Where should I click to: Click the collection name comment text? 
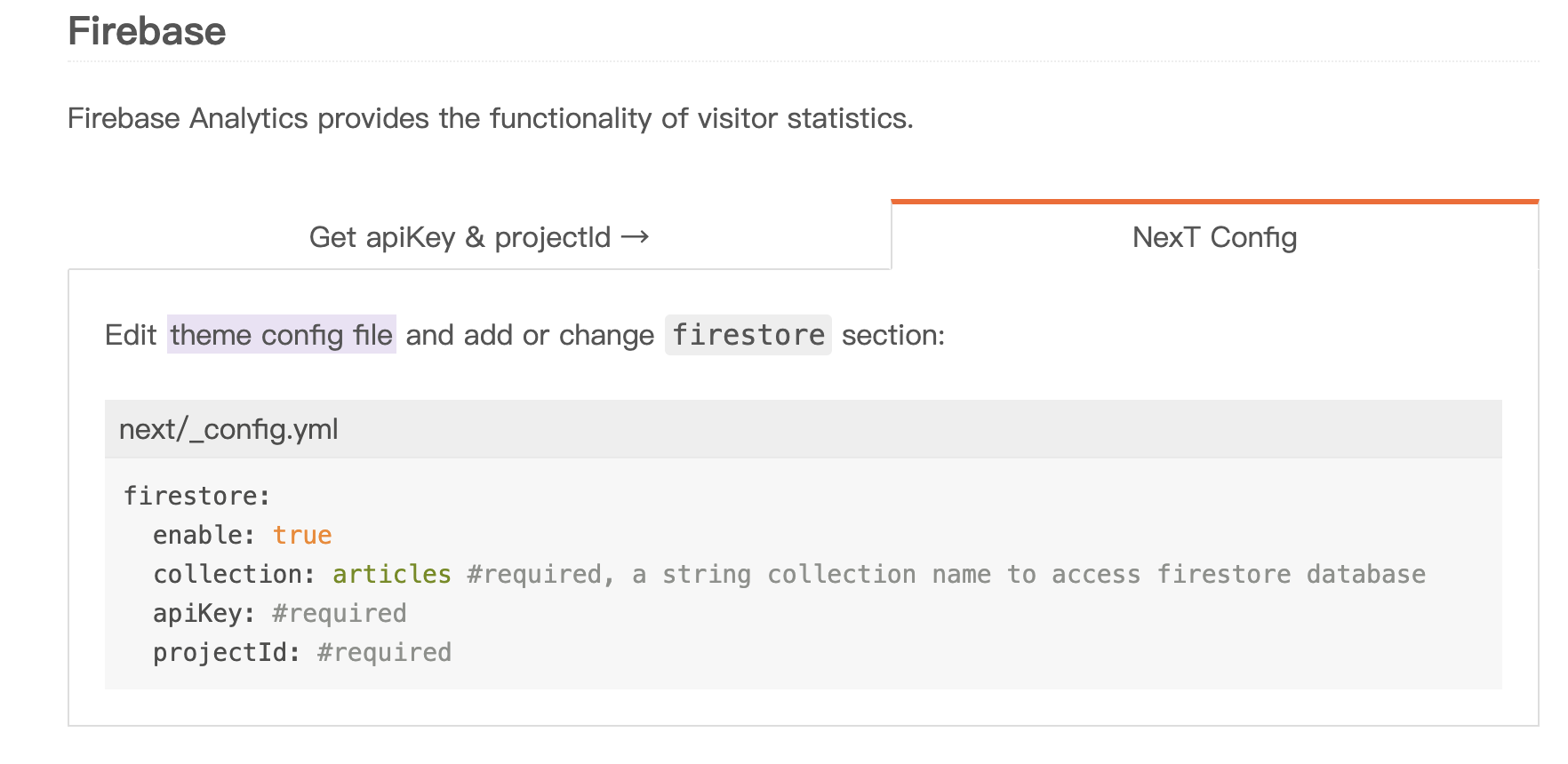point(946,575)
